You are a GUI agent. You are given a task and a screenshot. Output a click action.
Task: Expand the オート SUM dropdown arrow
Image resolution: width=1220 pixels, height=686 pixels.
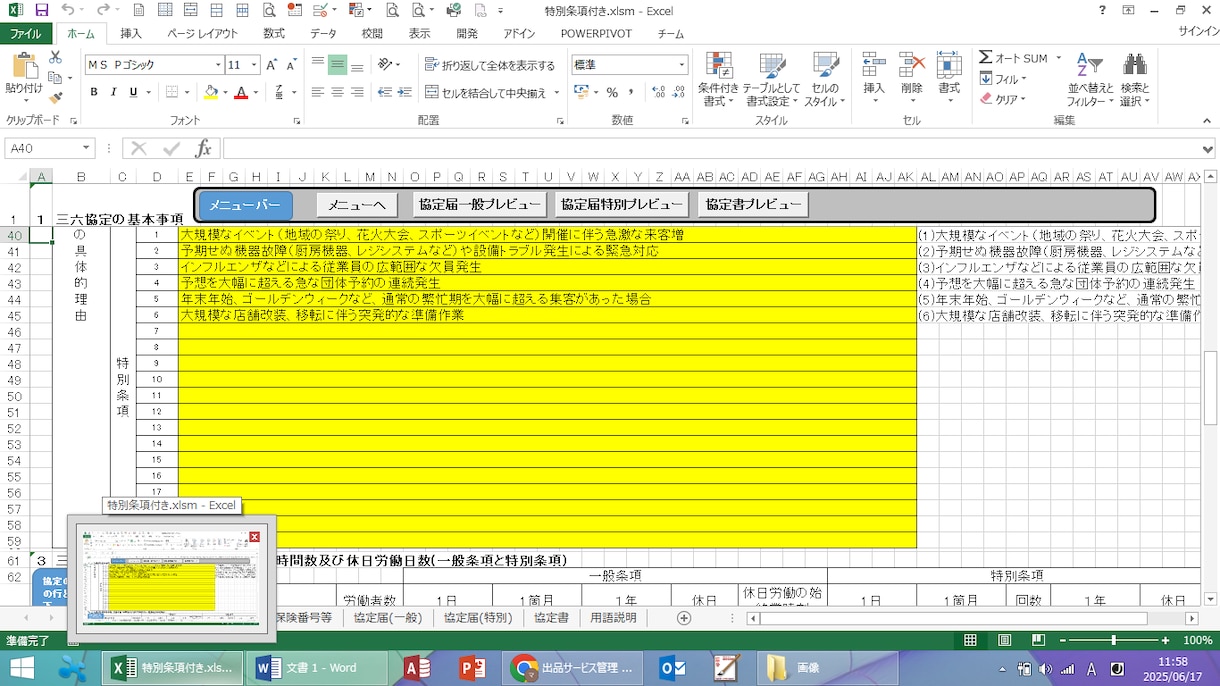(1057, 58)
